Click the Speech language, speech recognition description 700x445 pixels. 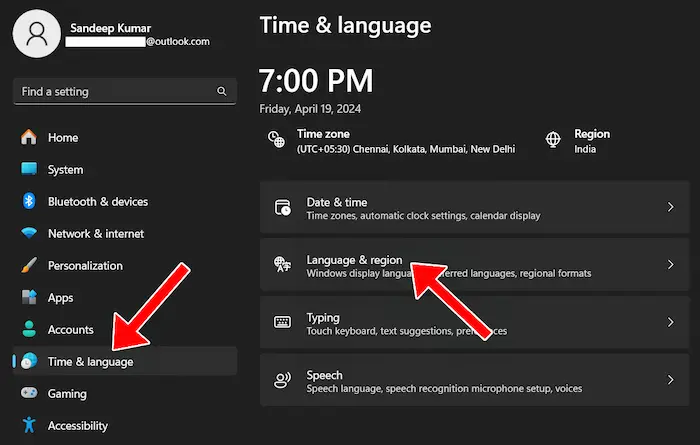(x=444, y=389)
